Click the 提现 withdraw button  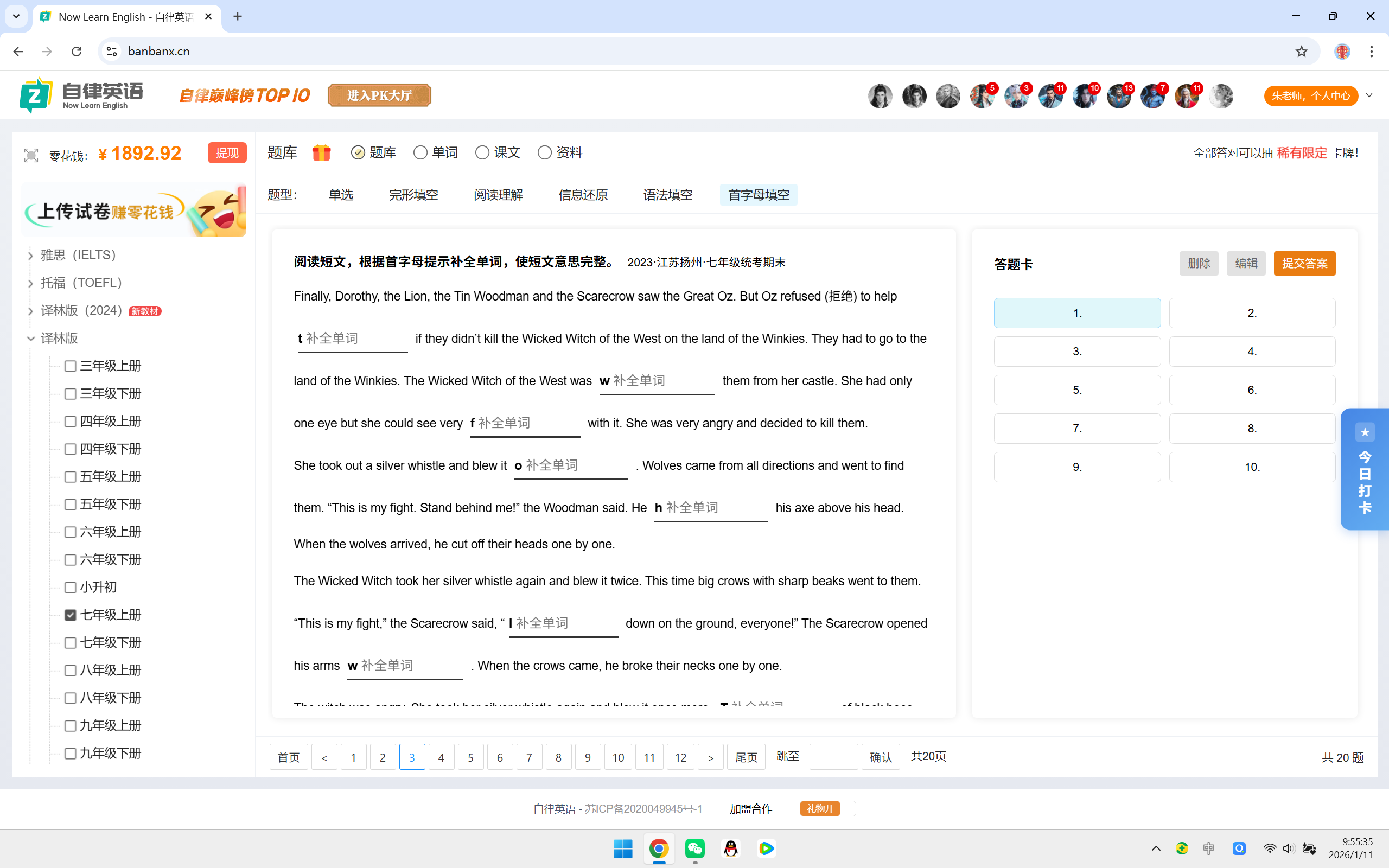227,152
